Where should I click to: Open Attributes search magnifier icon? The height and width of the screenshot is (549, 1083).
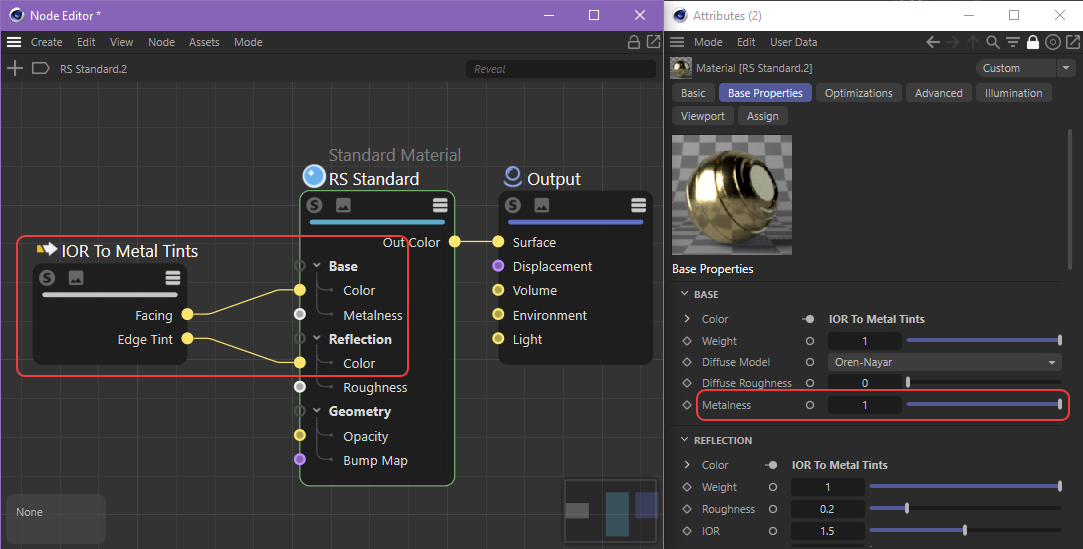pos(993,42)
